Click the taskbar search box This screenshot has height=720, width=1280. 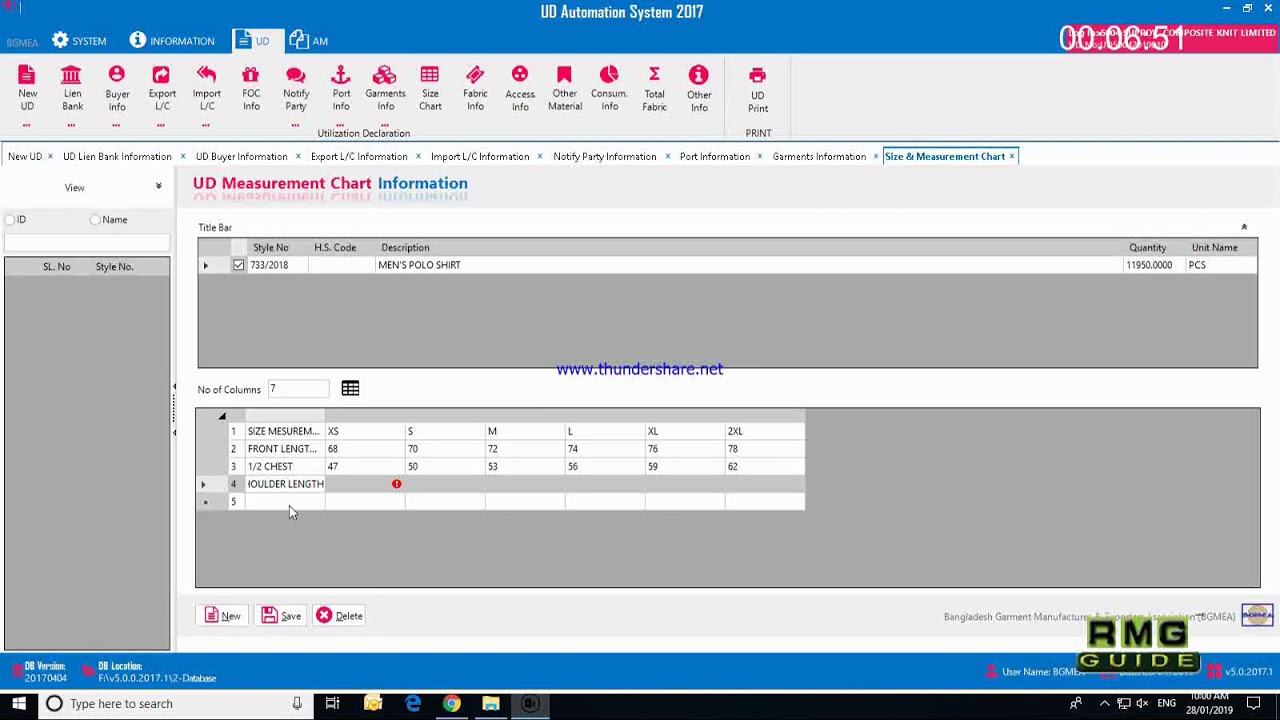[x=175, y=704]
